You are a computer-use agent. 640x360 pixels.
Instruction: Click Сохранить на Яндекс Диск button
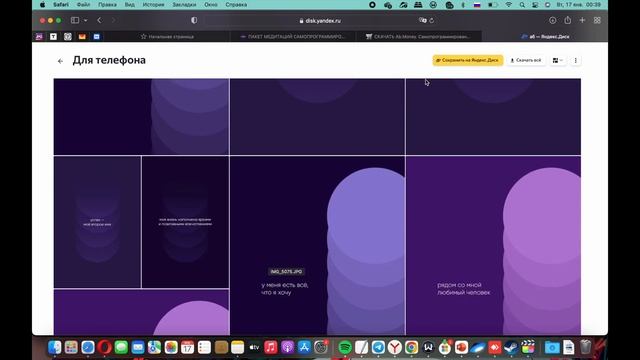click(468, 60)
